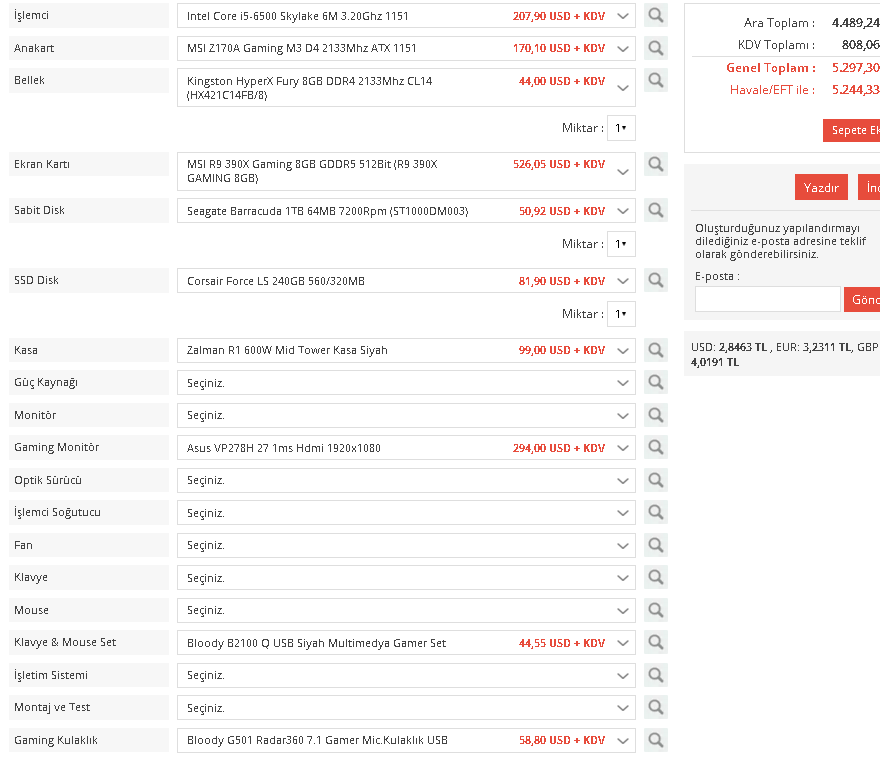Click search icon for Gaming Kulaklık
Viewport: 880px width, 757px height.
tap(655, 740)
